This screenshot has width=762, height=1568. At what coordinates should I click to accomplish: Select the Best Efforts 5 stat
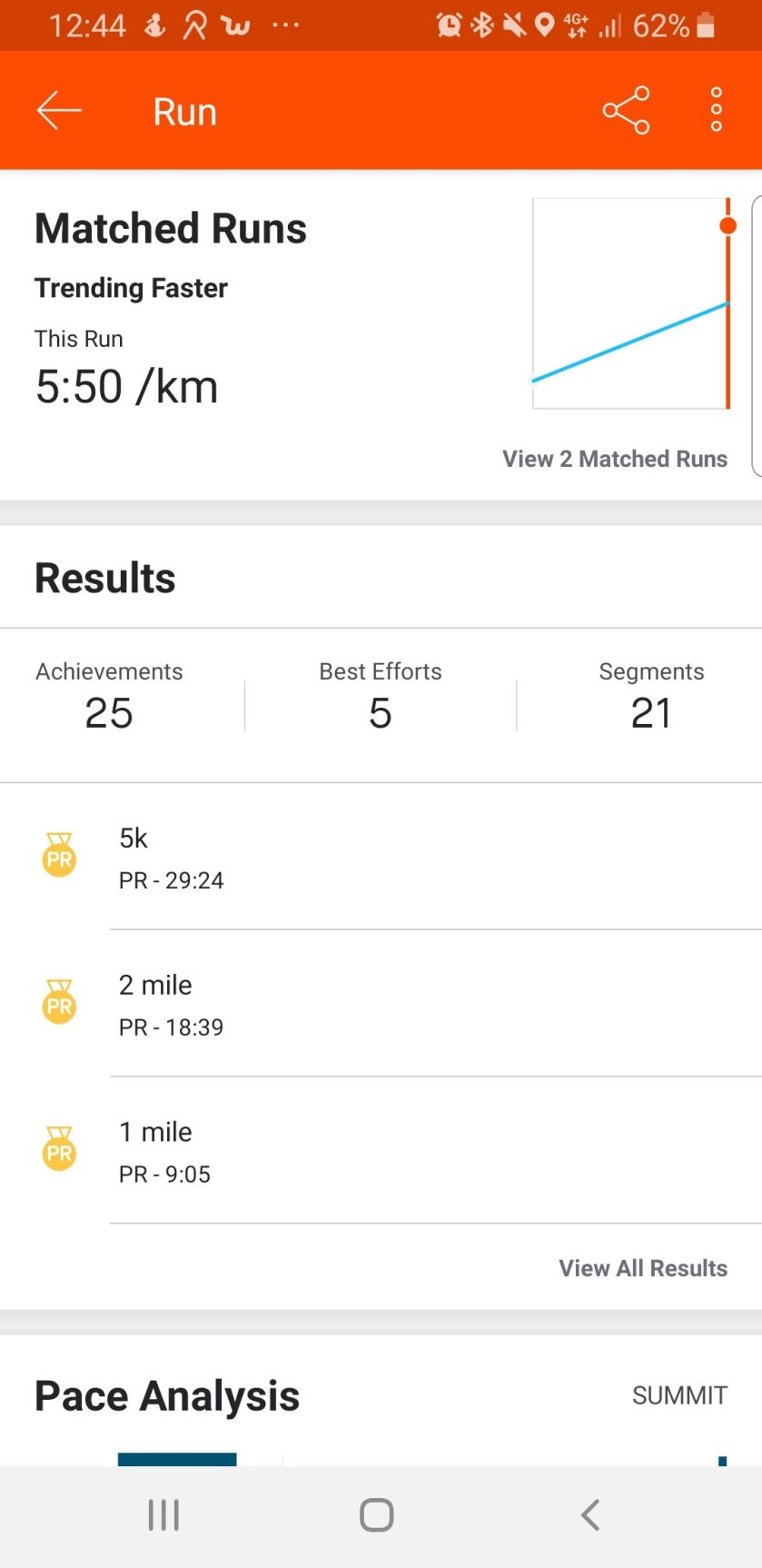click(x=381, y=697)
